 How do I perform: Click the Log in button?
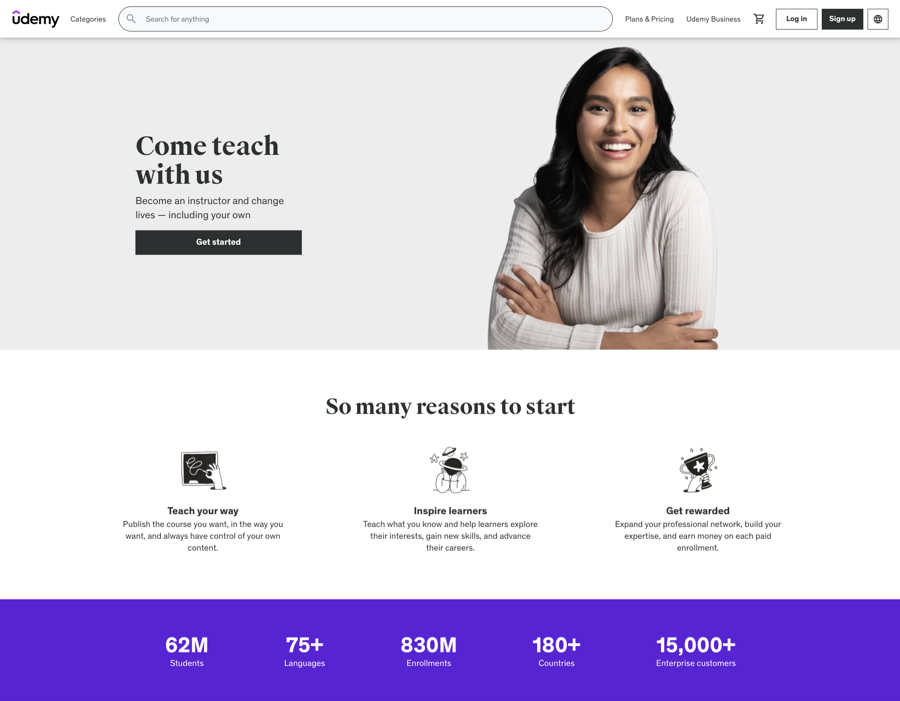[796, 19]
